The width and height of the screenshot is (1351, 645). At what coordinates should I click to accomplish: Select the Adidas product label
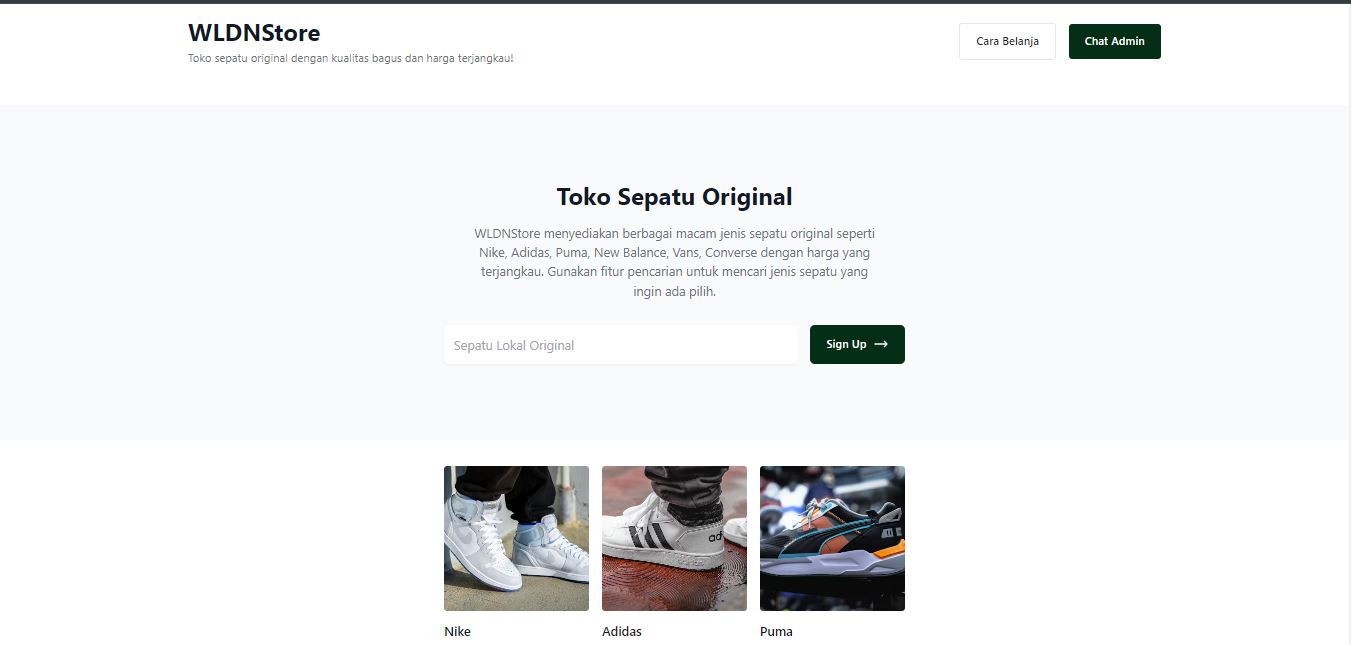[x=622, y=632]
